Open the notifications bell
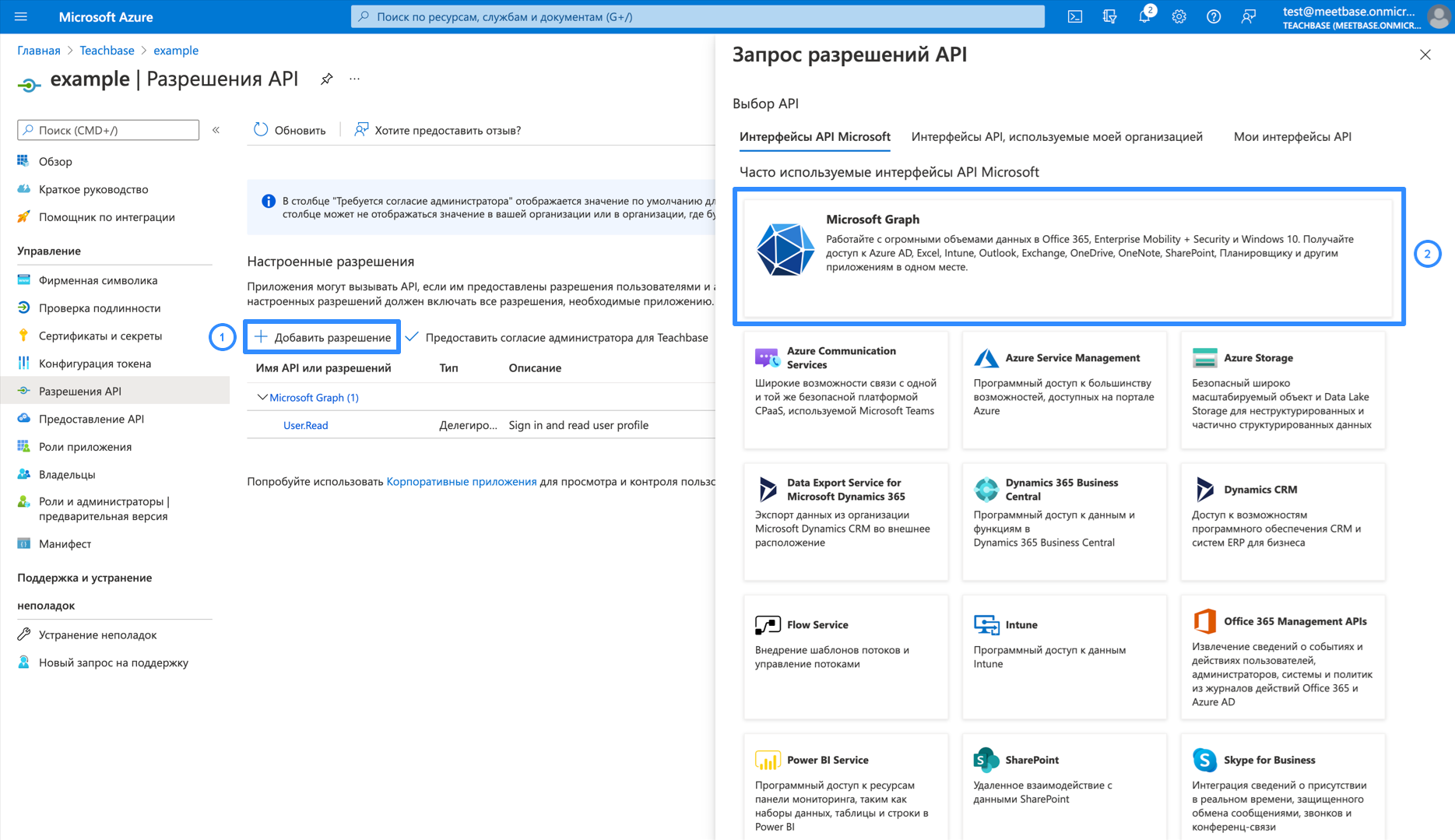 1144,16
